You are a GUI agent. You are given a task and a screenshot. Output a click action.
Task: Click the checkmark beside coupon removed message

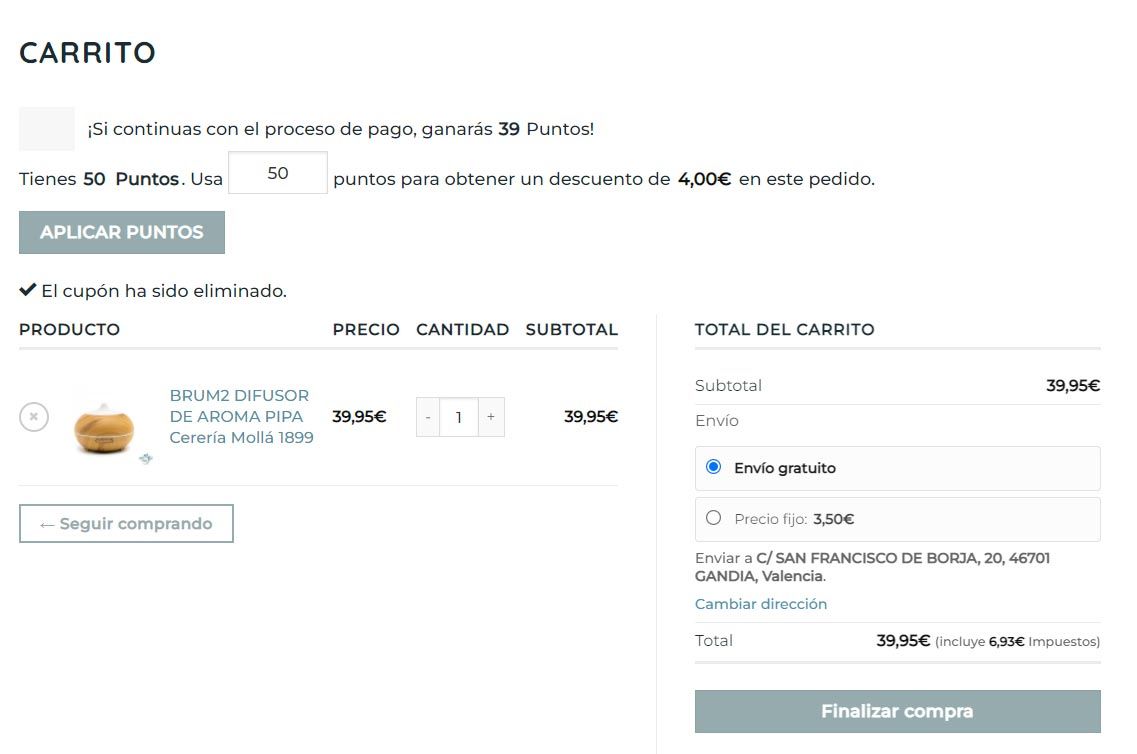tap(28, 291)
